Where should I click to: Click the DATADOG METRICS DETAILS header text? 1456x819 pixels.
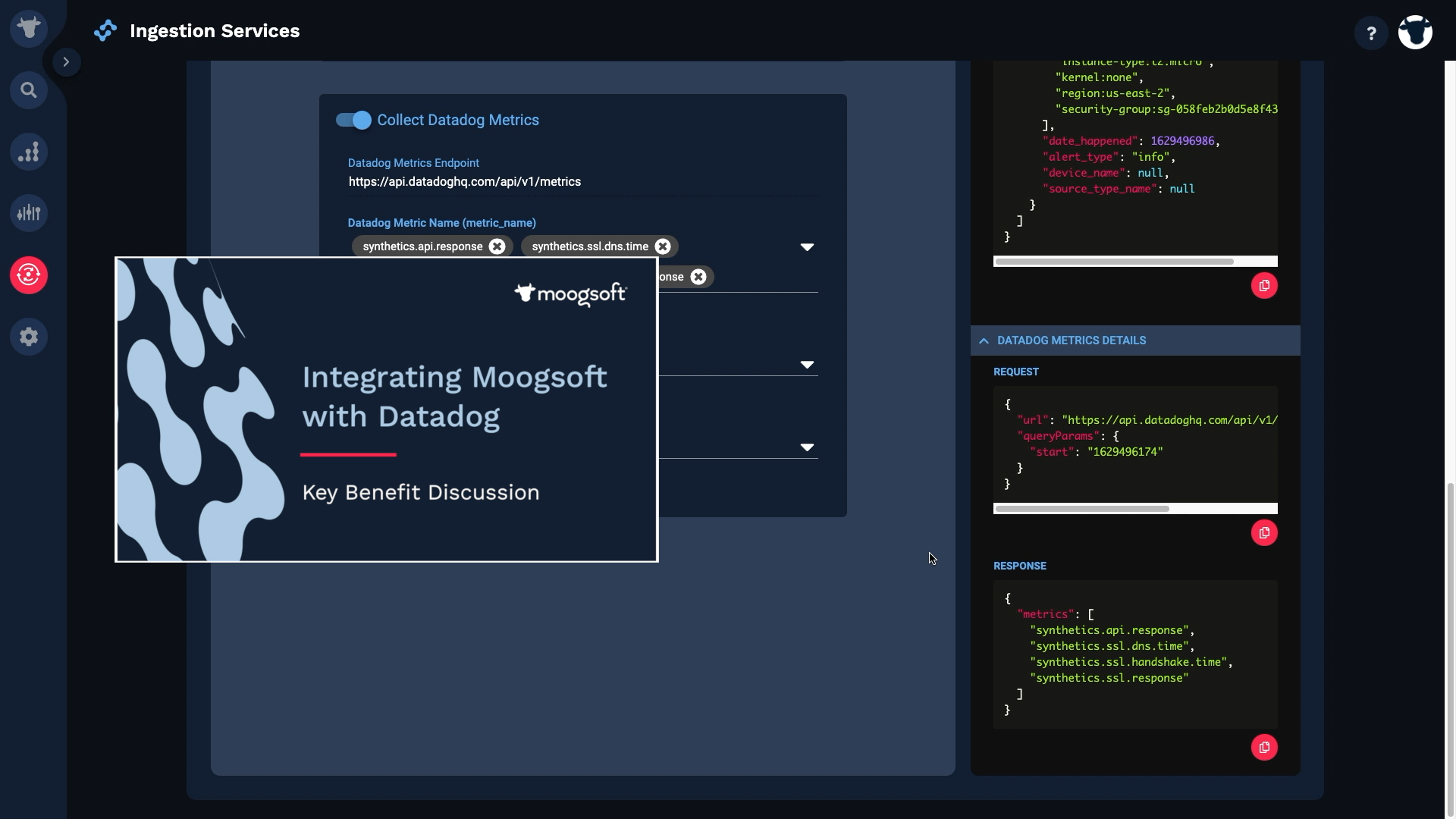point(1072,340)
